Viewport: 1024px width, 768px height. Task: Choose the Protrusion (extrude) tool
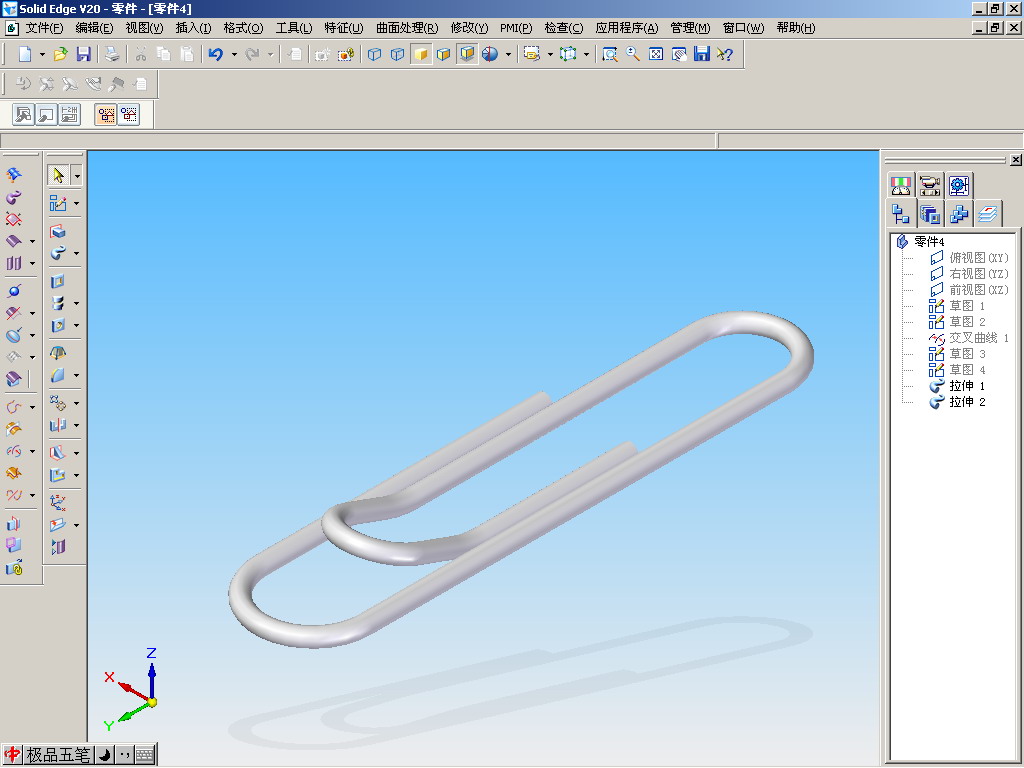tap(58, 231)
